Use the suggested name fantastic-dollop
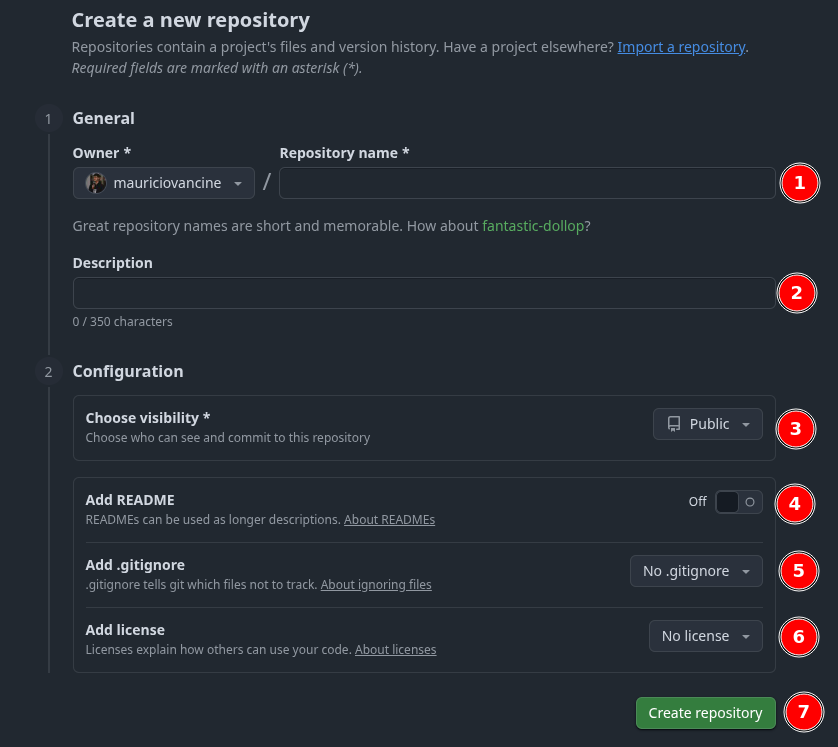This screenshot has height=747, width=838. pyautogui.click(x=533, y=226)
